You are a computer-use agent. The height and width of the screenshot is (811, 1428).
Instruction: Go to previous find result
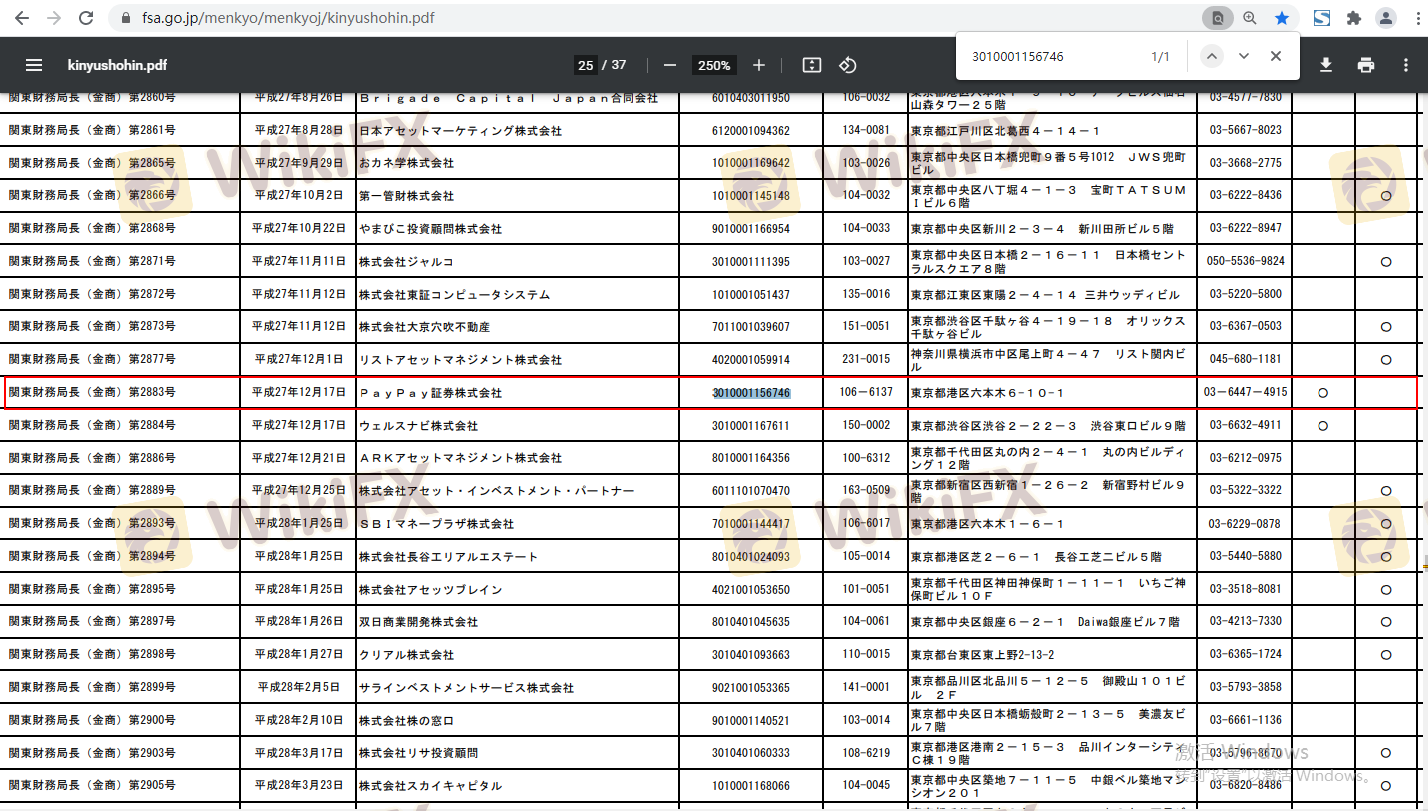pos(1212,56)
